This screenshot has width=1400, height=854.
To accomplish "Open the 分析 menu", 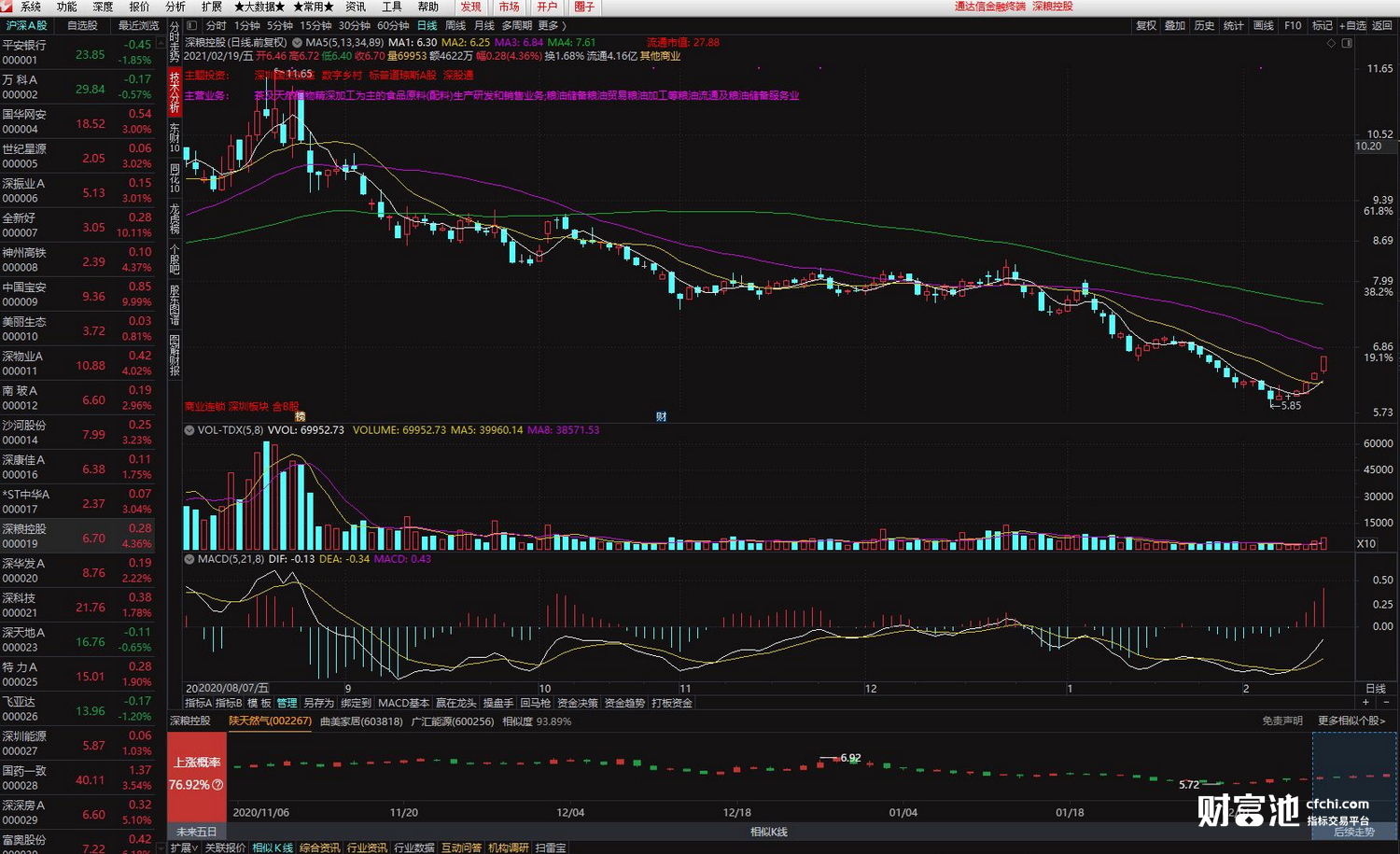I will (175, 7).
